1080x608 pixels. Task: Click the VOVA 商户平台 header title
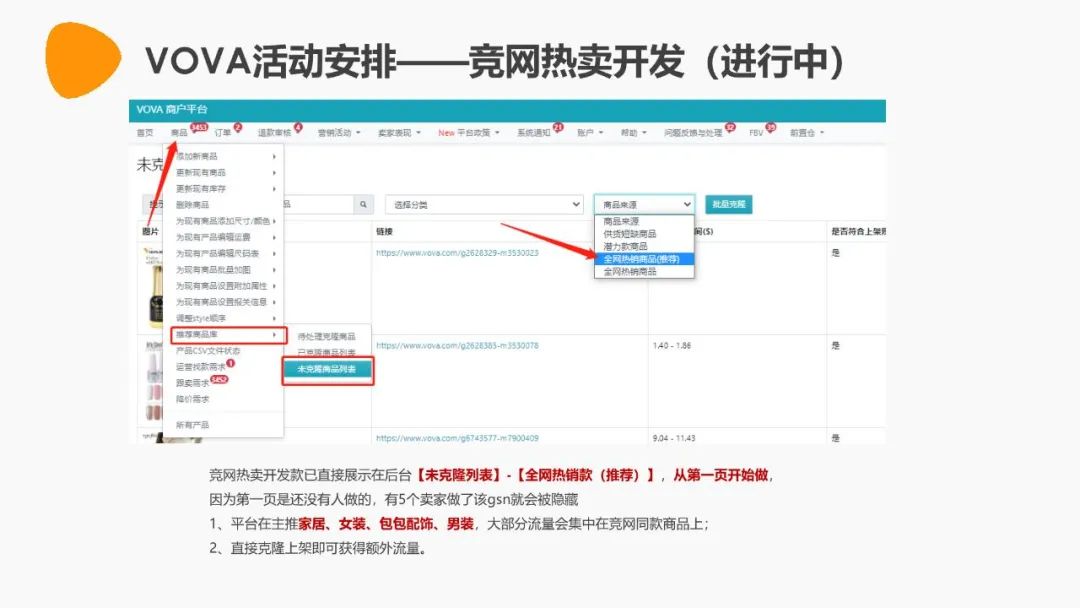point(172,109)
